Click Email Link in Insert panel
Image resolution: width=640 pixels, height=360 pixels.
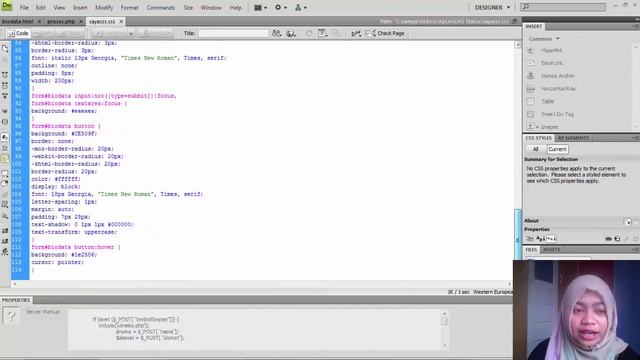(x=552, y=63)
